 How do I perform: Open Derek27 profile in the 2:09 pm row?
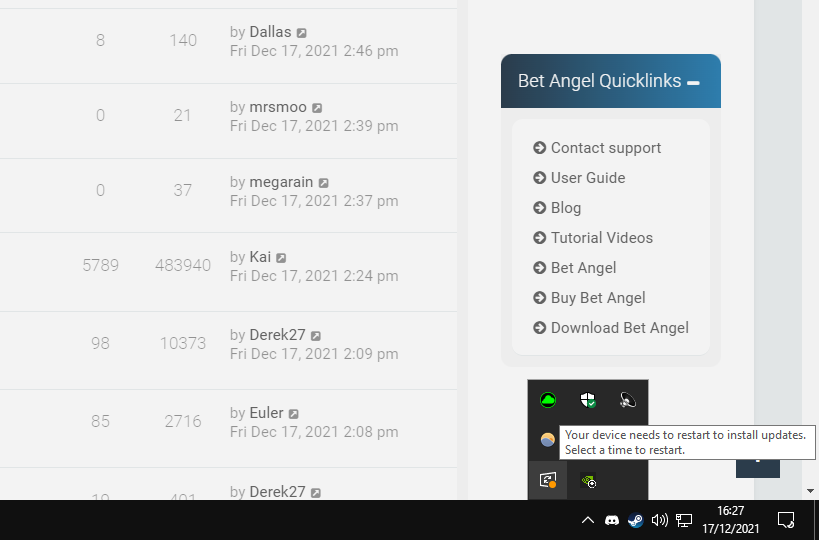(x=277, y=335)
